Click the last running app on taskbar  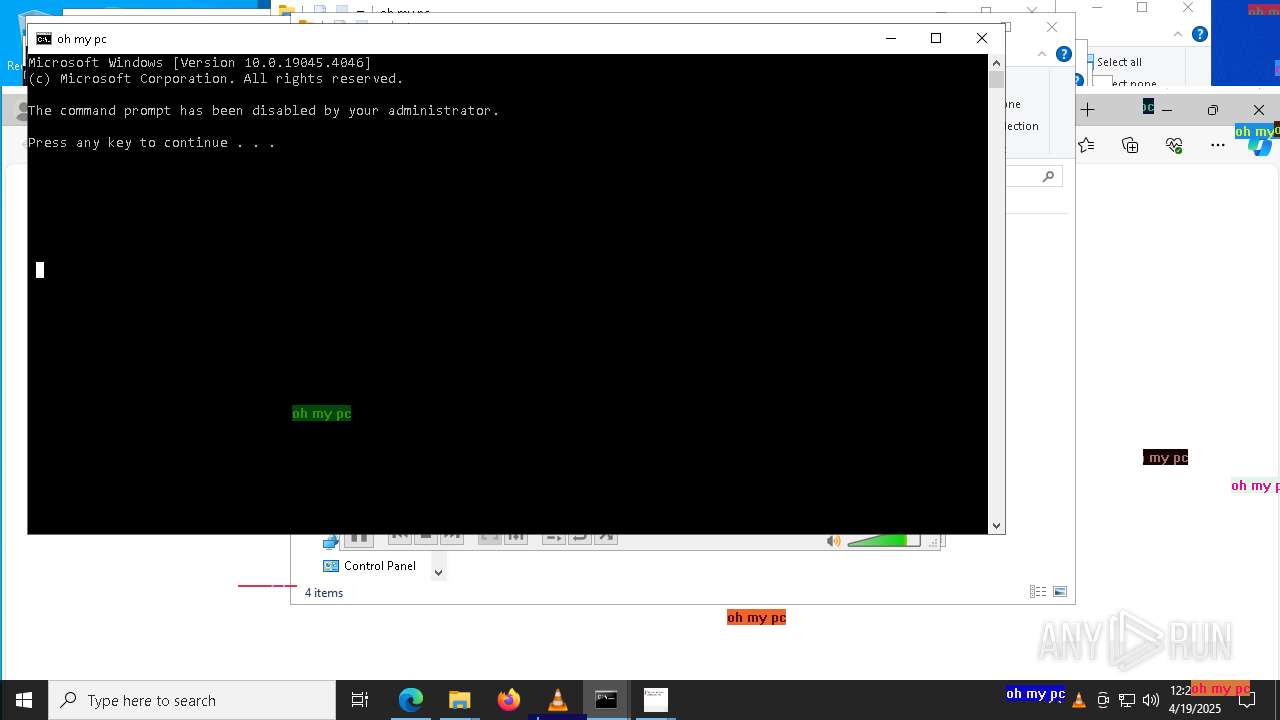(x=655, y=700)
